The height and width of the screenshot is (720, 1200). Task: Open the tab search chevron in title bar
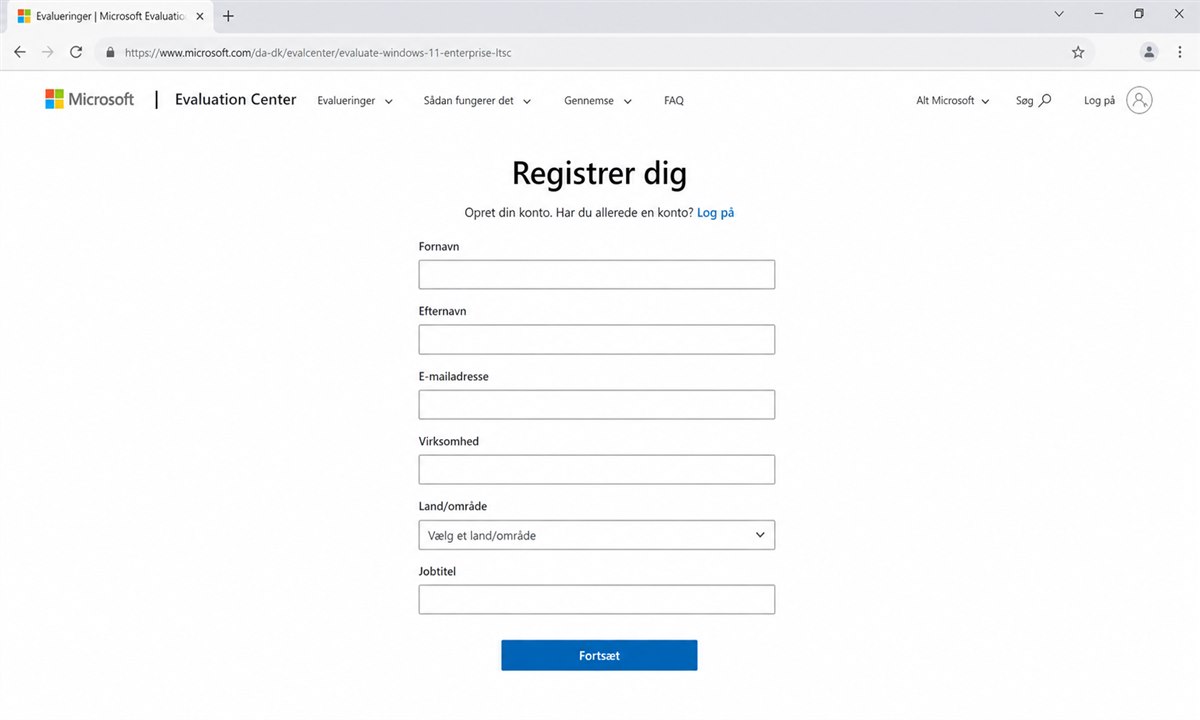coord(1059,14)
